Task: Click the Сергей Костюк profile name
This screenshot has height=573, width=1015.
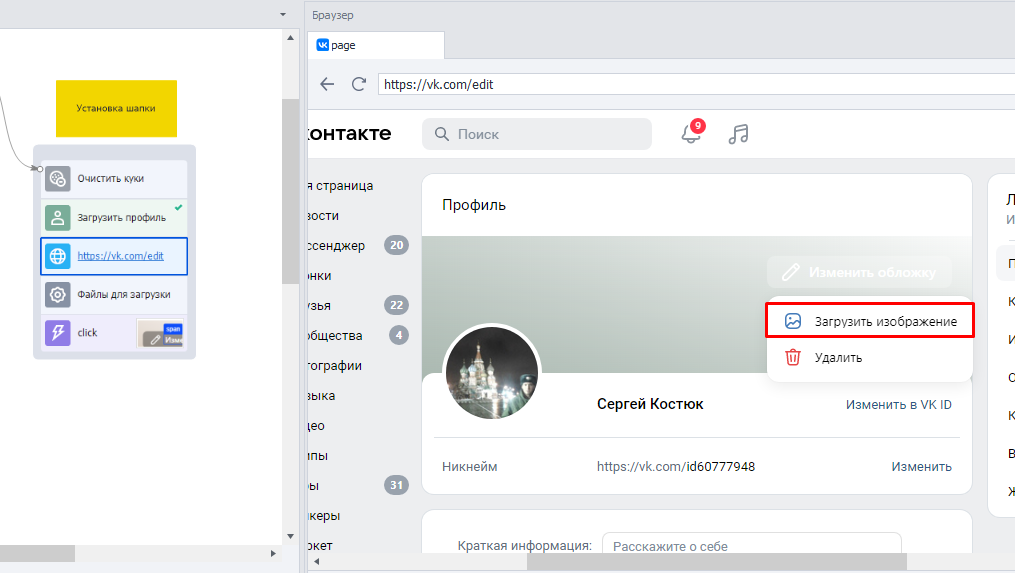Action: click(x=650, y=404)
